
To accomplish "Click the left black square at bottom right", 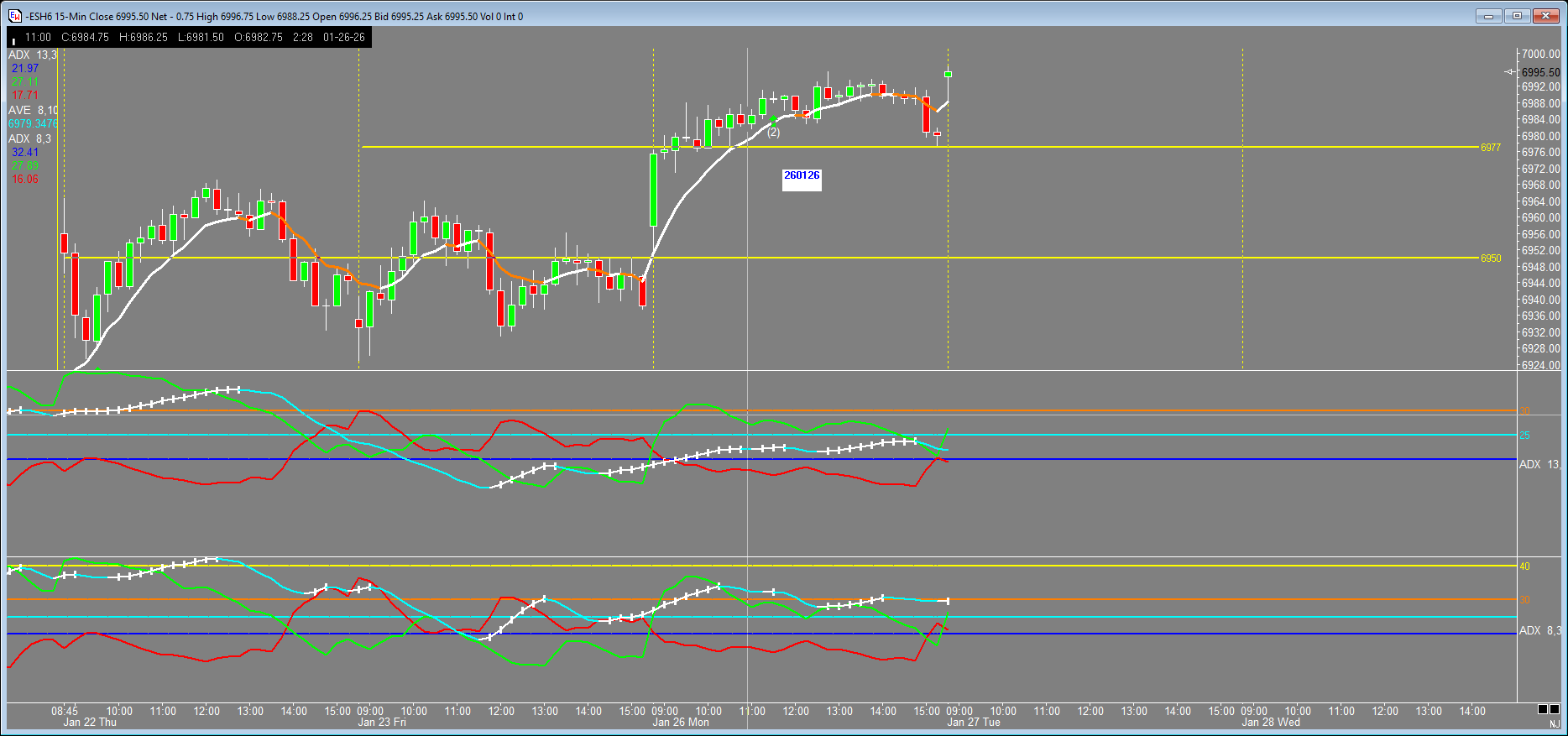I will coord(1543,710).
